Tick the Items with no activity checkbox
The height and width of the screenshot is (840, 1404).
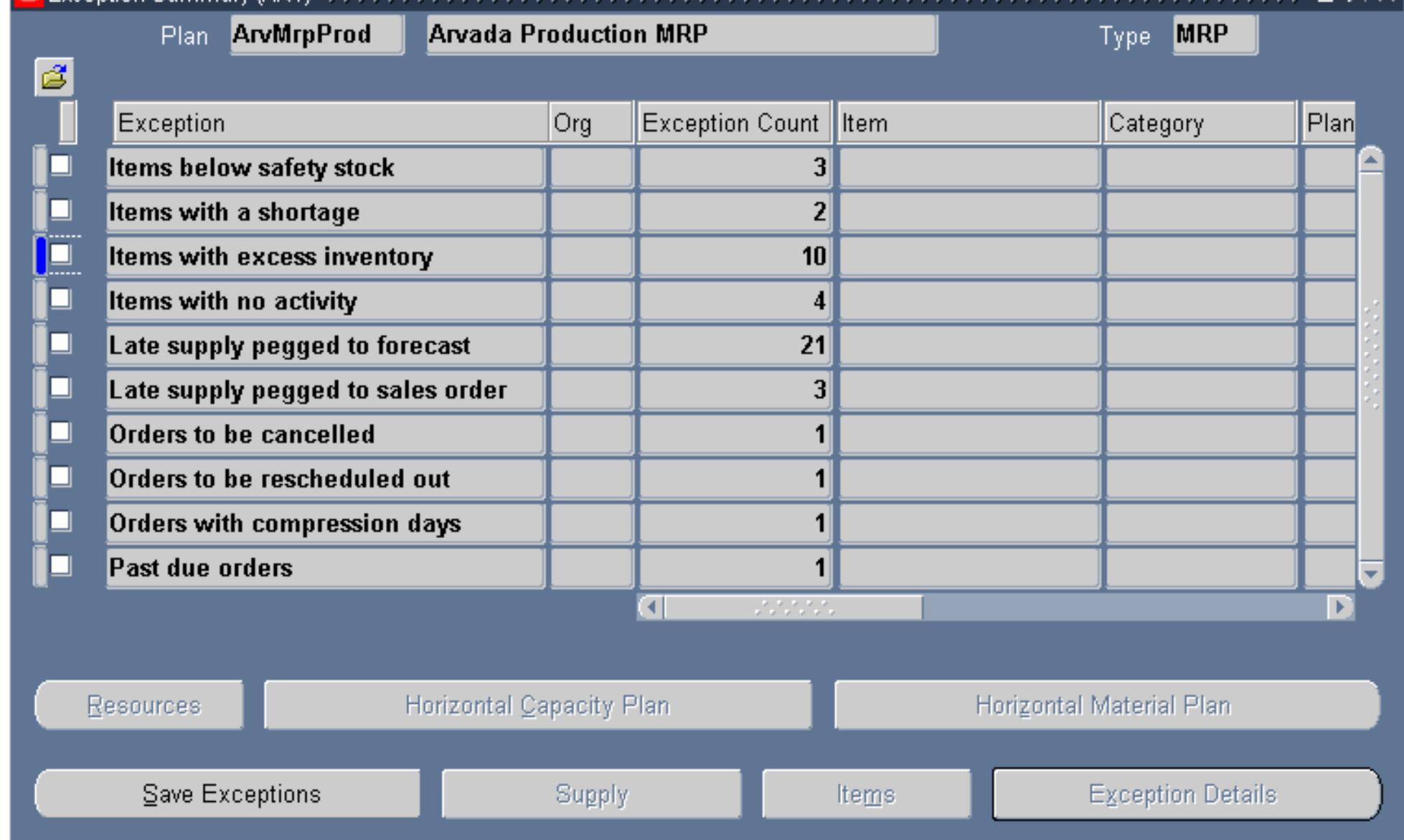coord(60,299)
